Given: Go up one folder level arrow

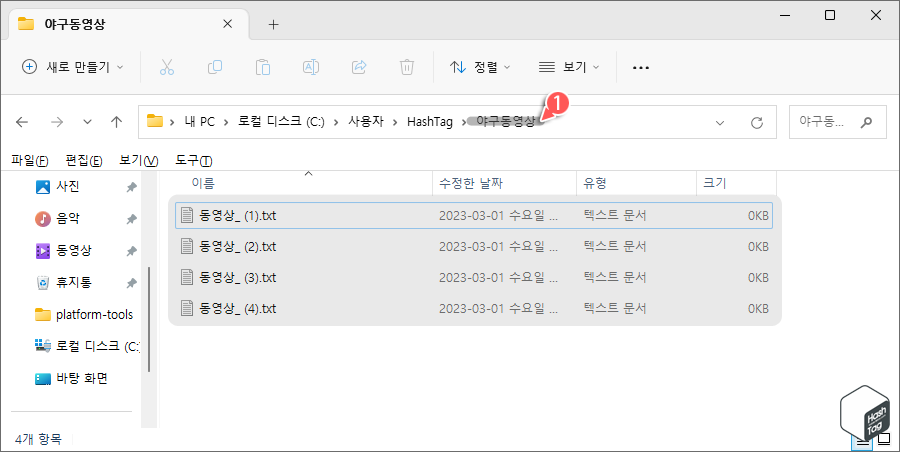Looking at the screenshot, I should click(117, 122).
